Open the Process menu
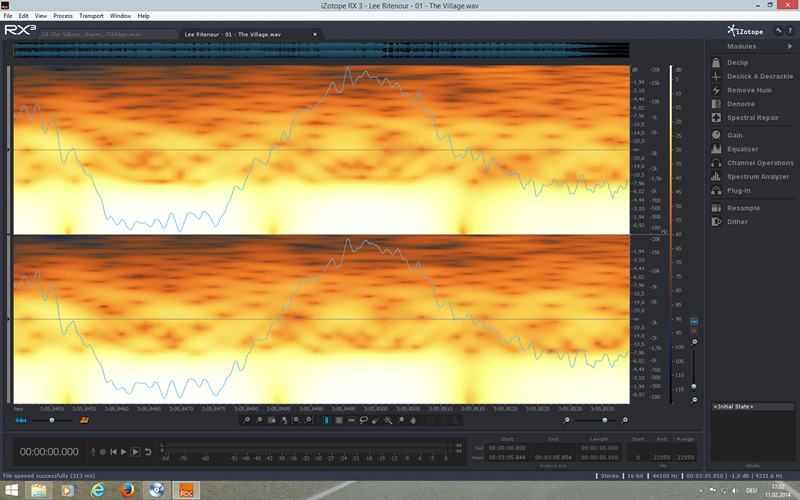800x500 pixels. (63, 16)
